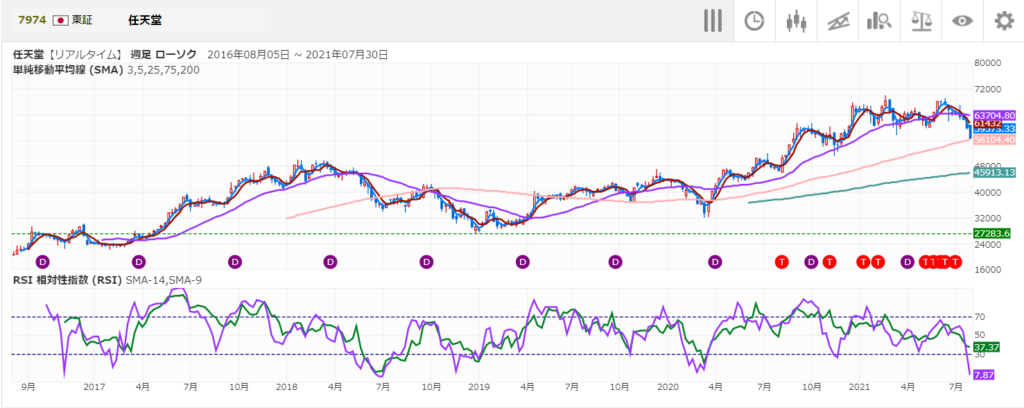The width and height of the screenshot is (1024, 408).
Task: Click the D marker near April 2019
Action: [x=522, y=262]
